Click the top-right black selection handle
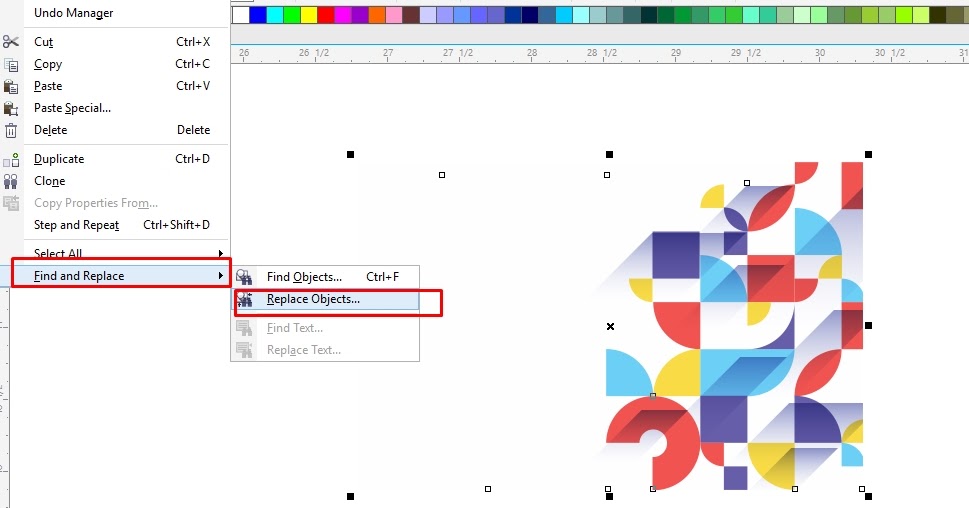The image size is (969, 508). coord(868,155)
